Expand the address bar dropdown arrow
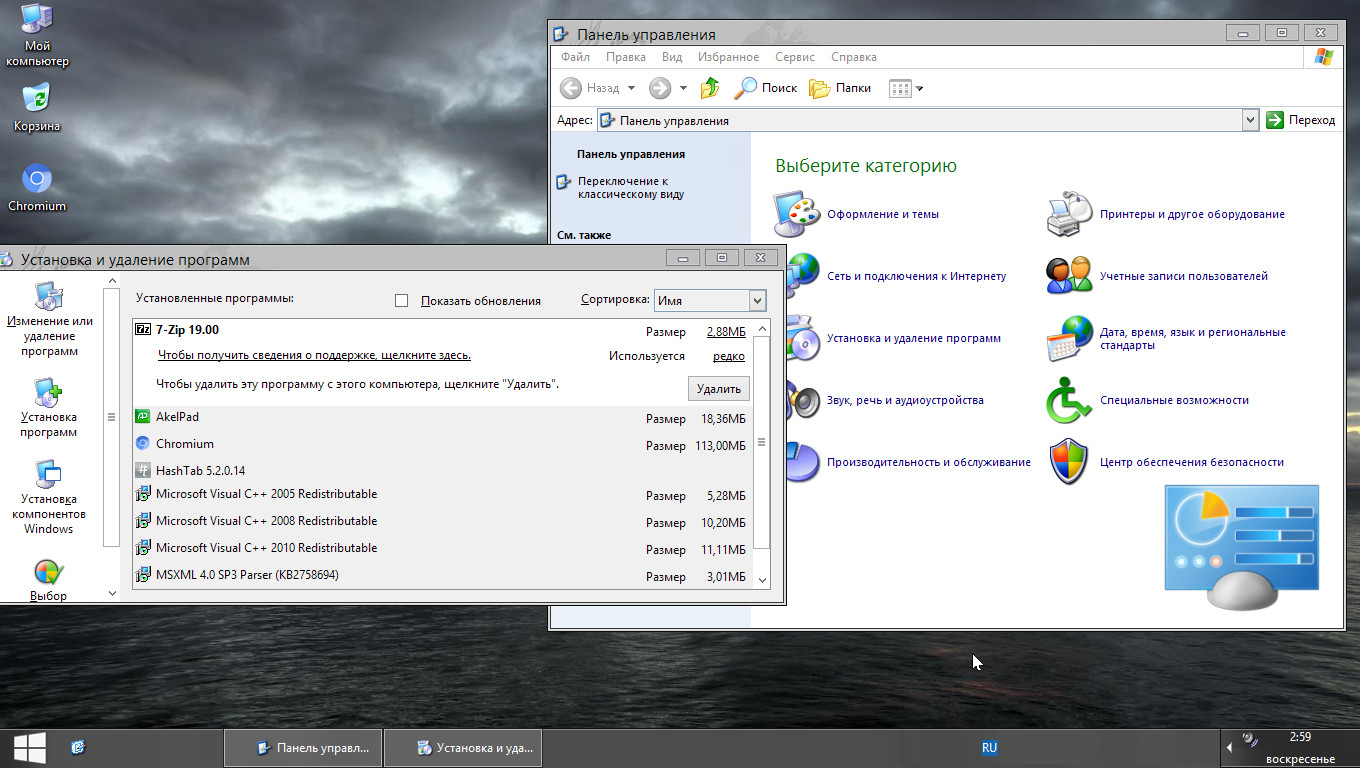This screenshot has height=768, width=1360. point(1249,120)
